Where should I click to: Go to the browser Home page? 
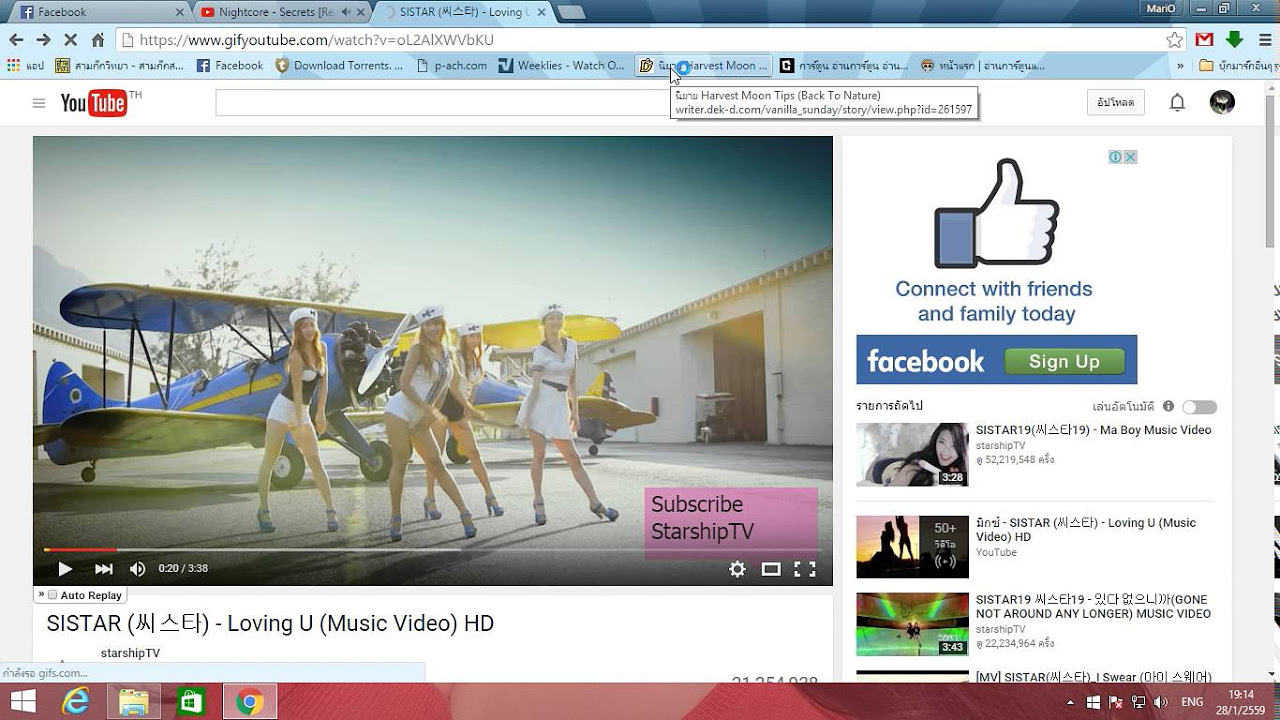(x=98, y=40)
